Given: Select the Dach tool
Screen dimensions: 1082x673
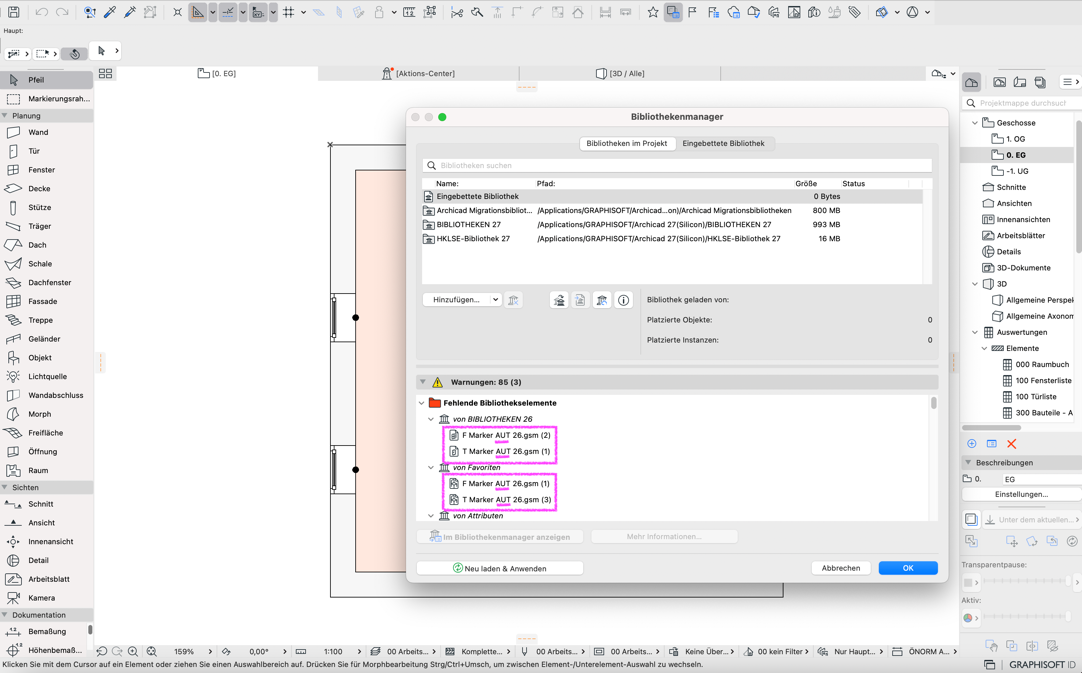Looking at the screenshot, I should click(47, 245).
